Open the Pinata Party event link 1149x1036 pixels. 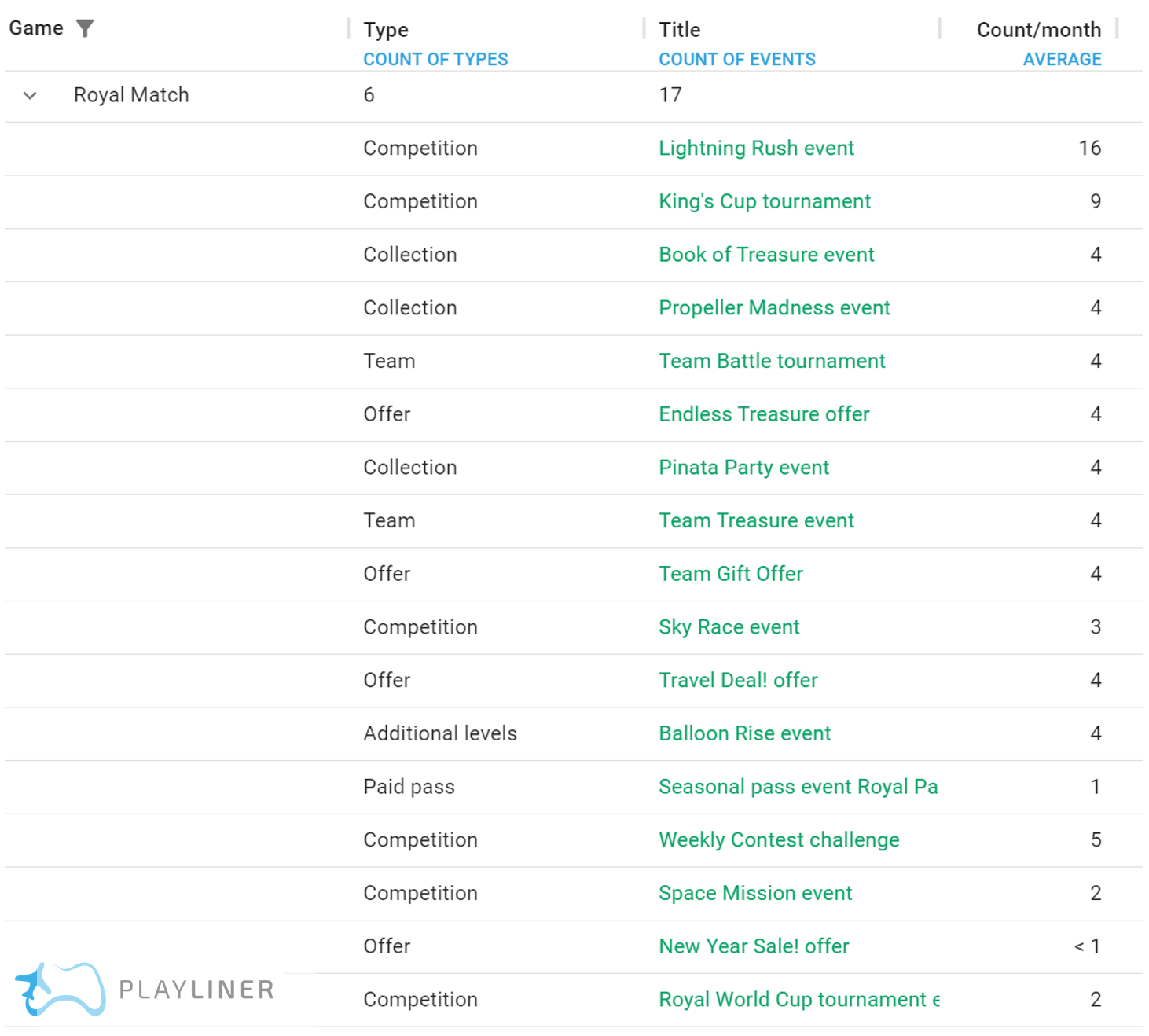743,468
